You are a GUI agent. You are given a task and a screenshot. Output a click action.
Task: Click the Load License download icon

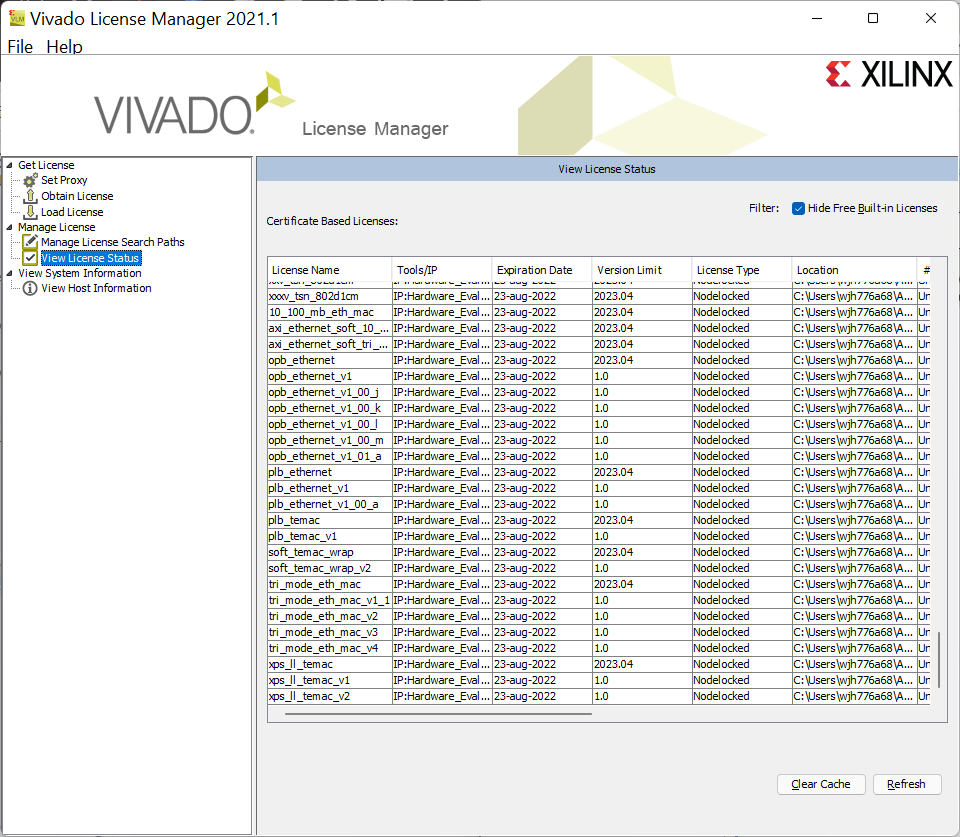click(30, 212)
